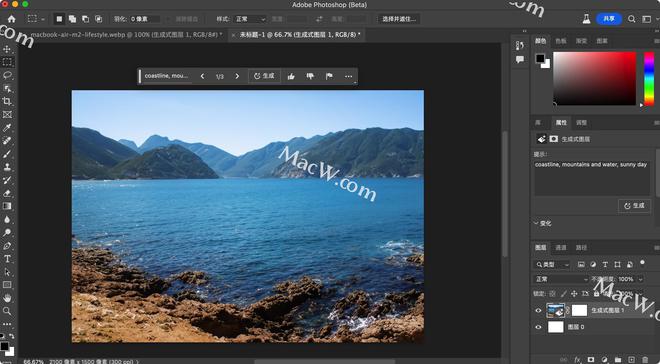Select the Zoom tool in toolbar
This screenshot has height=364, width=660.
click(x=7, y=311)
